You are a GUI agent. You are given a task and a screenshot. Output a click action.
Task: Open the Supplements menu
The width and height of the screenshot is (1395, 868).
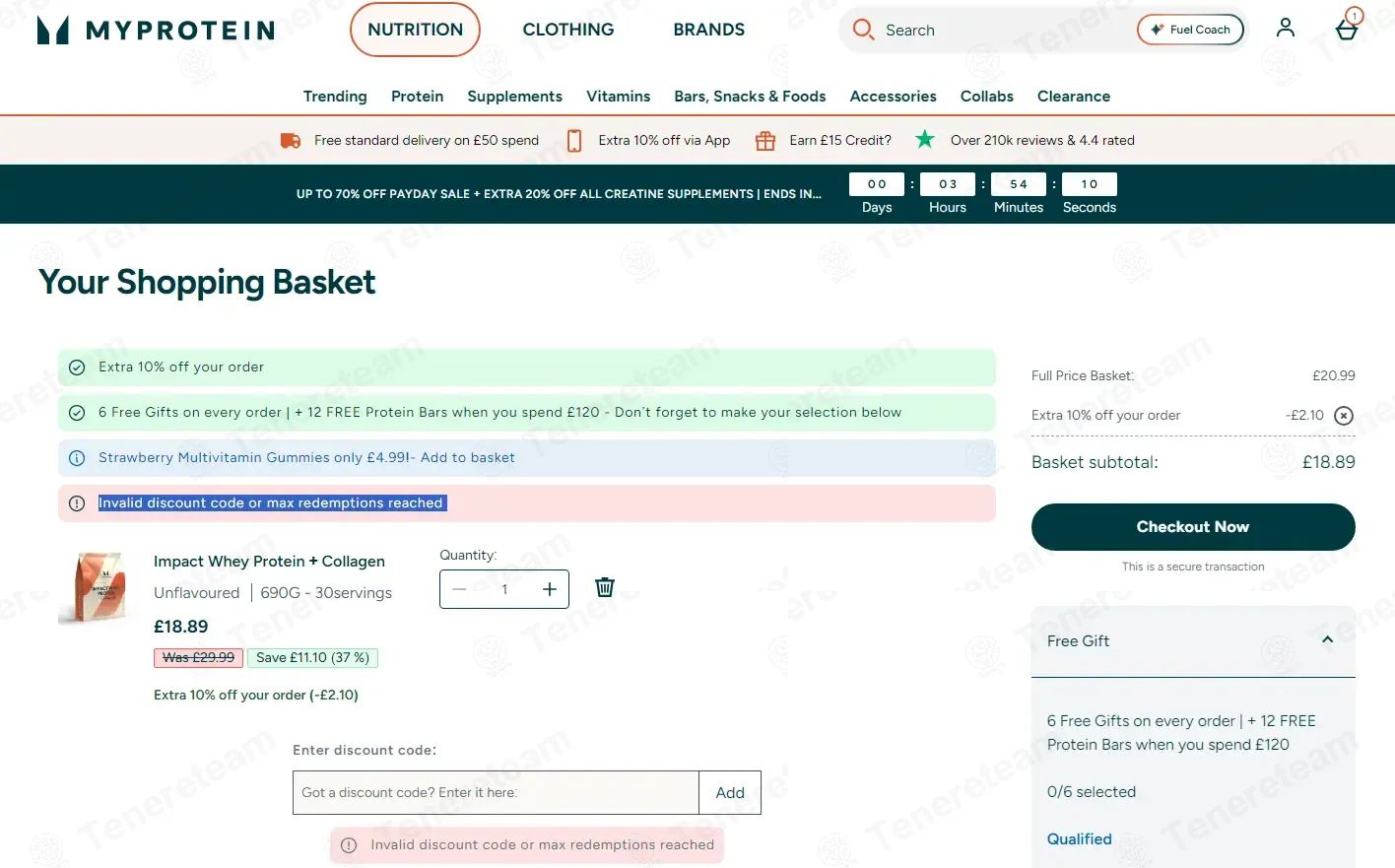(514, 97)
